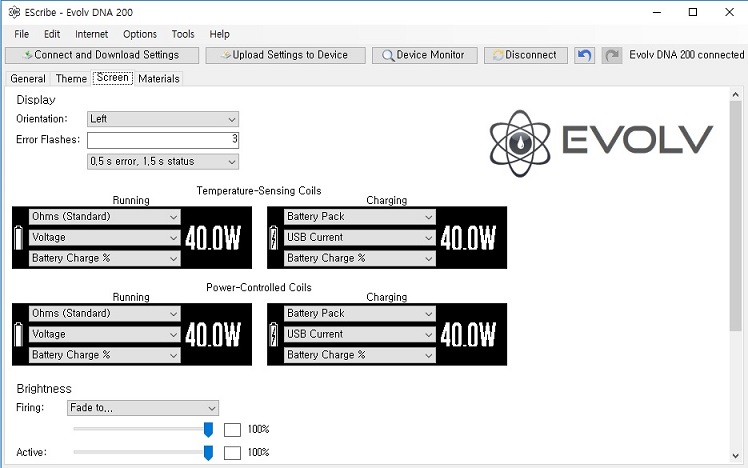Open Power-Controlled Running Ohms (Standard) dropdown
This screenshot has width=748, height=468.
click(104, 313)
